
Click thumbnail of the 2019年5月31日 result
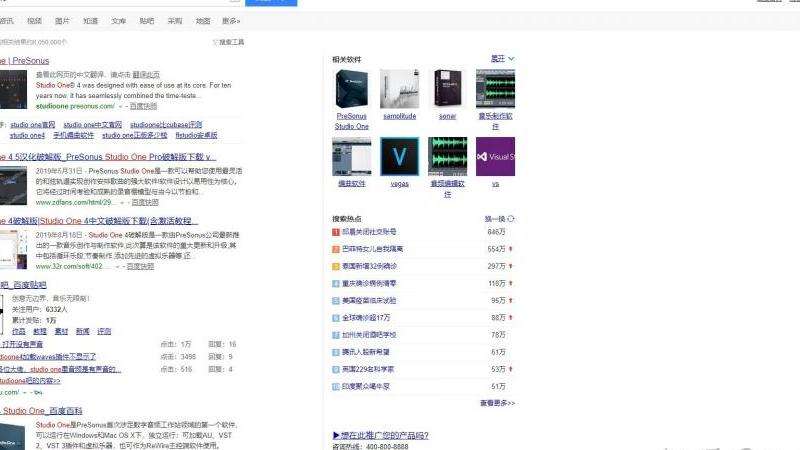[x=13, y=186]
